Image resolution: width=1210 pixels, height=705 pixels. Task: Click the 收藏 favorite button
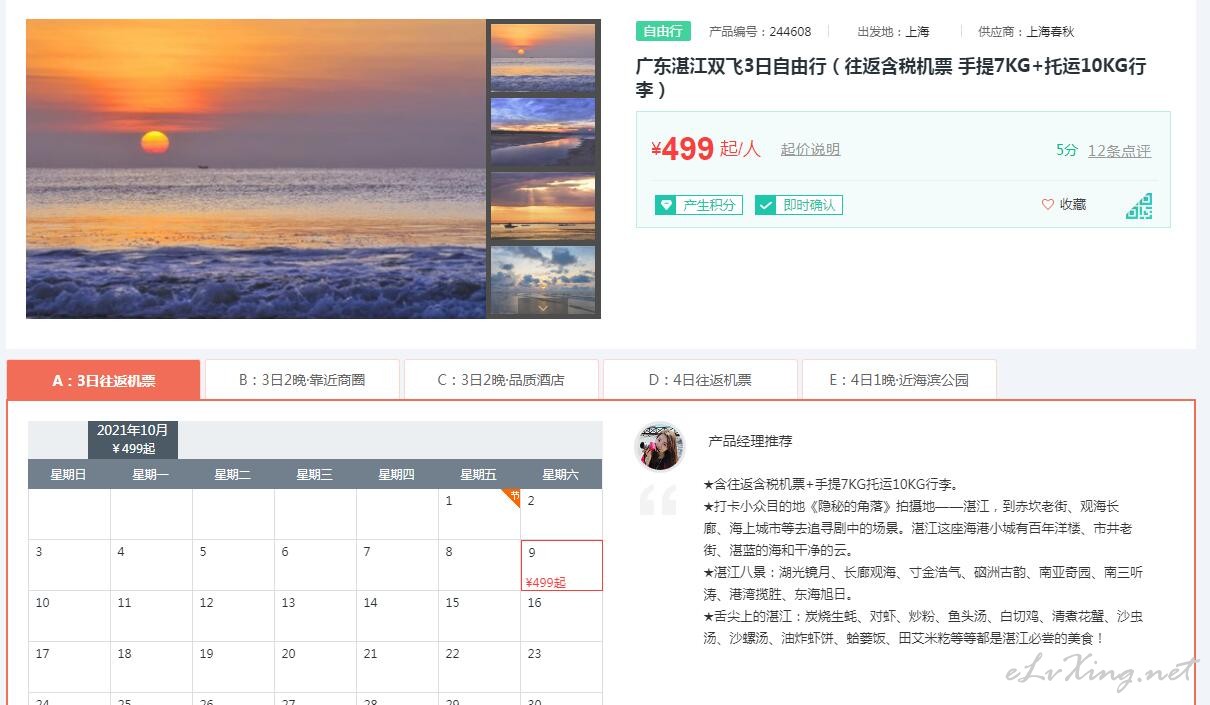click(1064, 204)
